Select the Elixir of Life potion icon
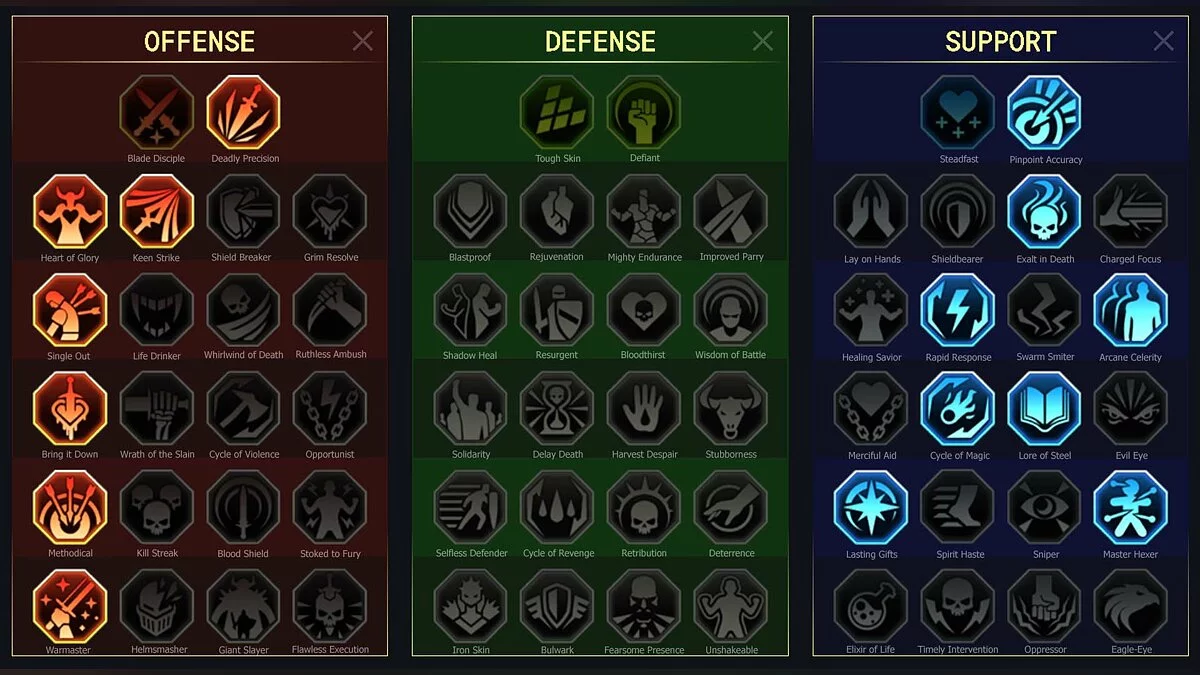 click(871, 606)
